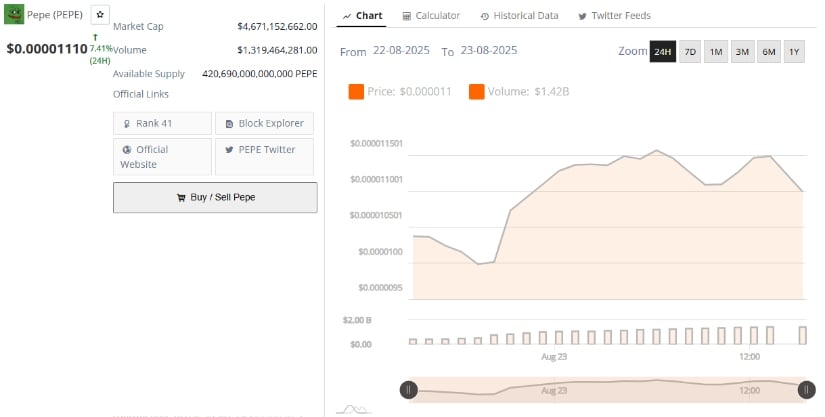Screen dimensions: 825x417
Task: Set chart zoom to 7D
Action: click(x=690, y=52)
